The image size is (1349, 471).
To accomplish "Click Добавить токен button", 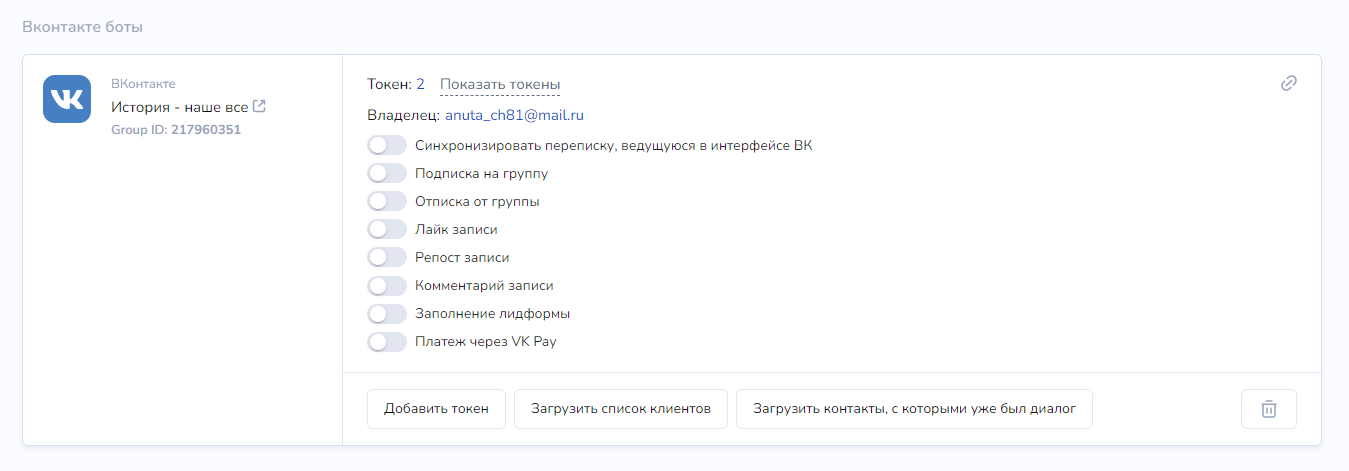I will 437,409.
